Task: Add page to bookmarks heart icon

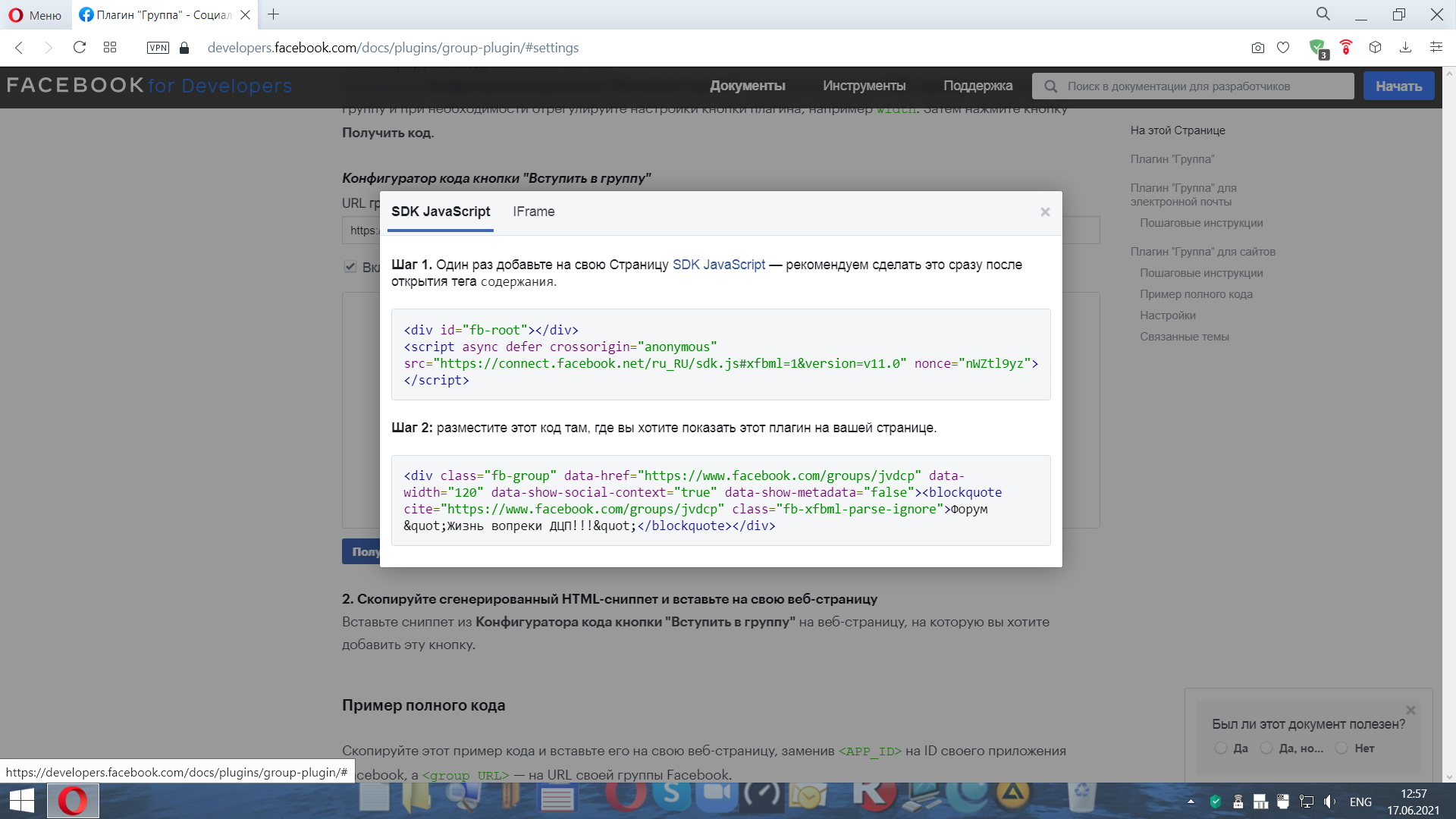Action: (x=1283, y=48)
